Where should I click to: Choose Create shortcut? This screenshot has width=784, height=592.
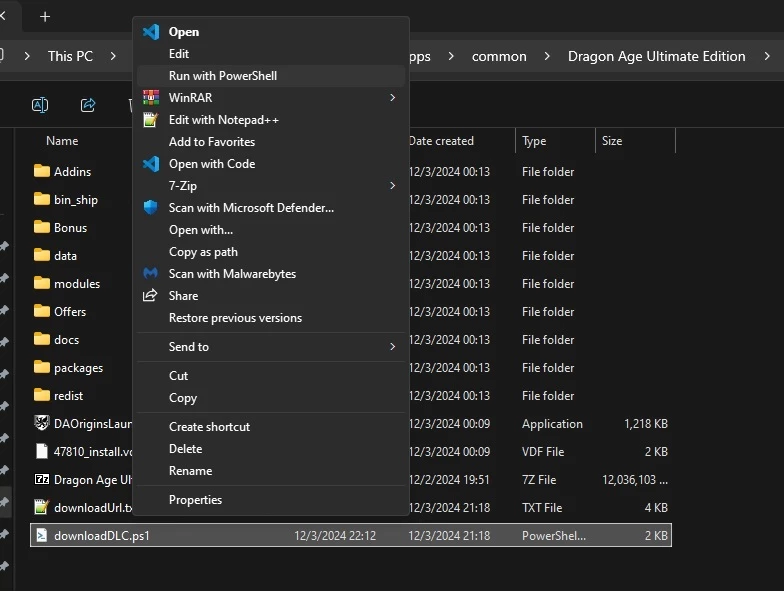point(271,426)
